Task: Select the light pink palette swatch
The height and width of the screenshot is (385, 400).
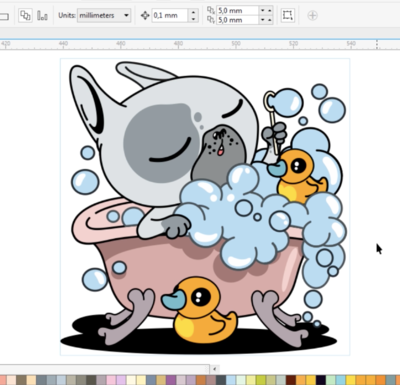Action: pyautogui.click(x=111, y=380)
